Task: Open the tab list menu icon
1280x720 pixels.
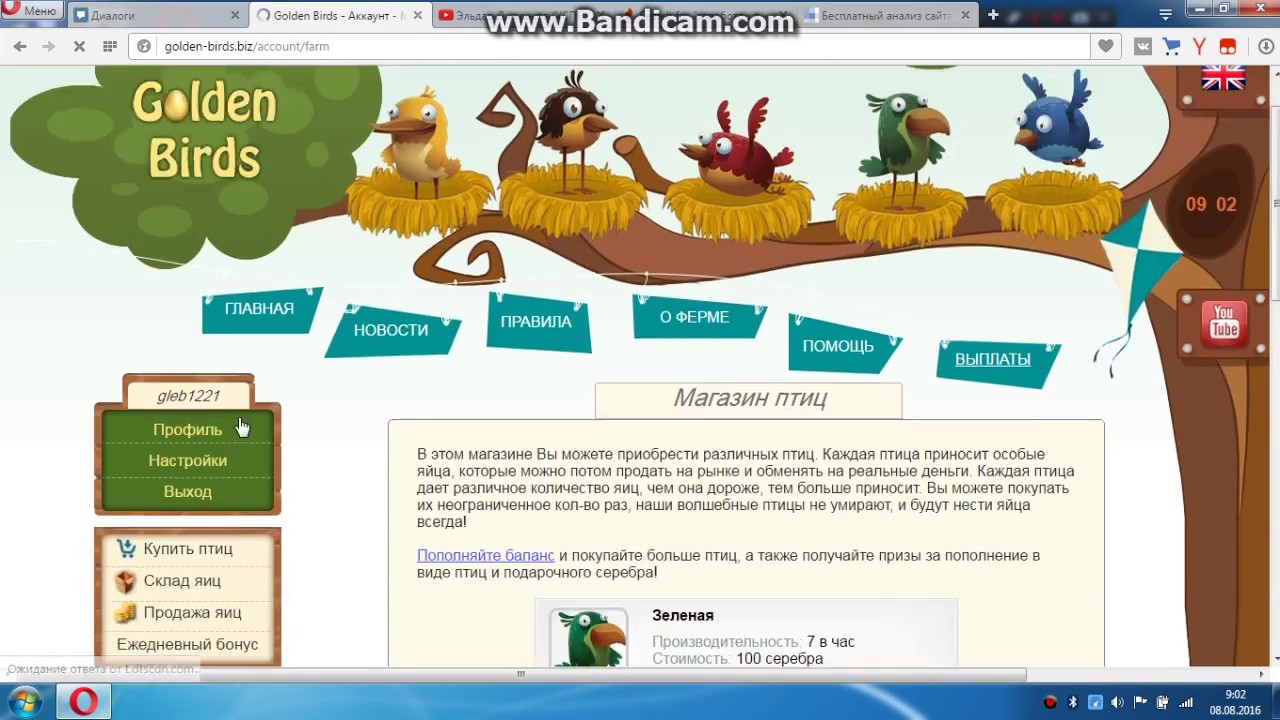Action: coord(1165,14)
